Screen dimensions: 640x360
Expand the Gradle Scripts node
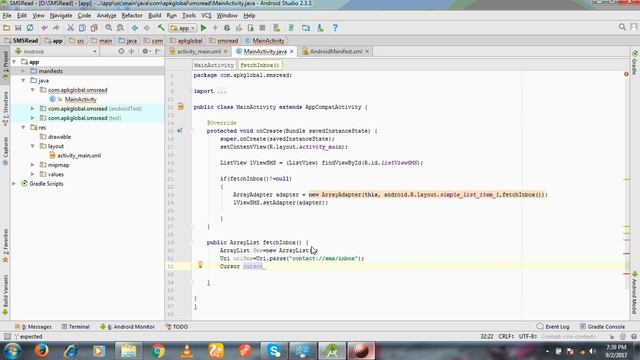click(x=15, y=184)
